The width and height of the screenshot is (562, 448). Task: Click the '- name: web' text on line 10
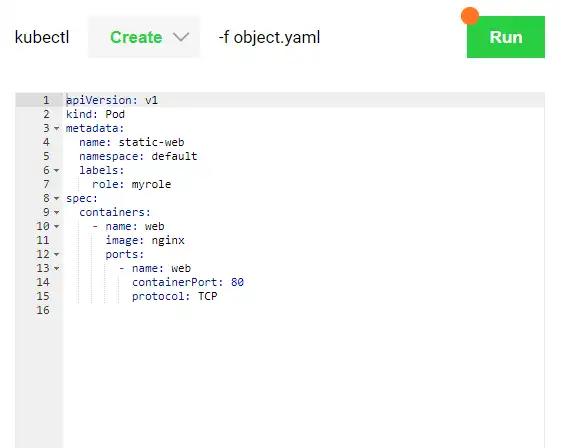[128, 226]
